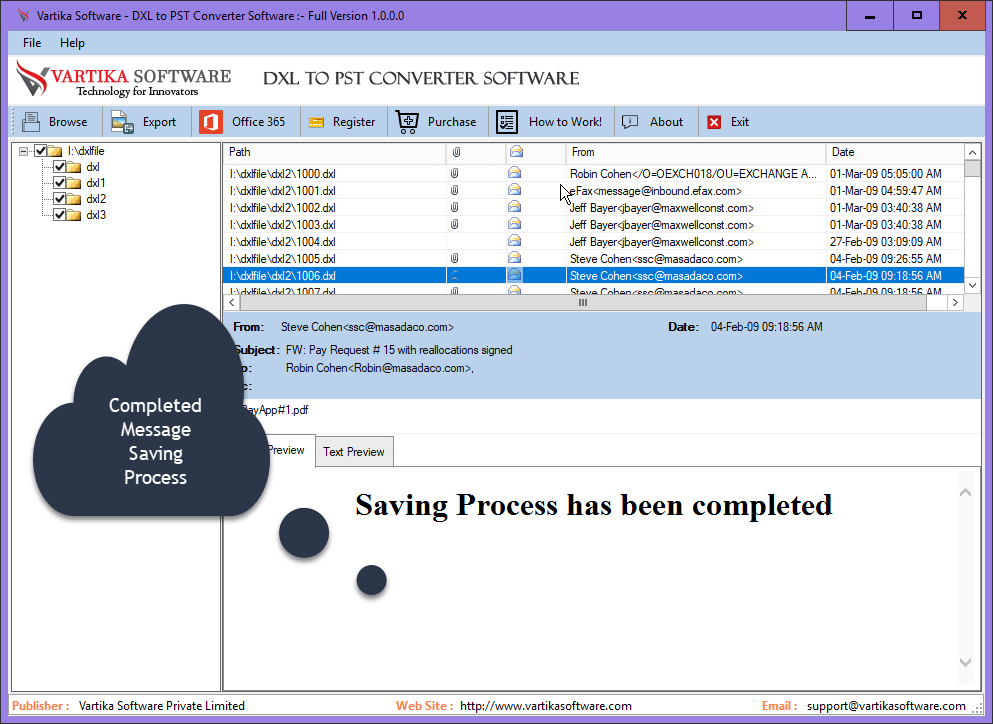Click envelope icon in the 1000.dxl row
Image resolution: width=993 pixels, height=724 pixels.
coord(515,172)
